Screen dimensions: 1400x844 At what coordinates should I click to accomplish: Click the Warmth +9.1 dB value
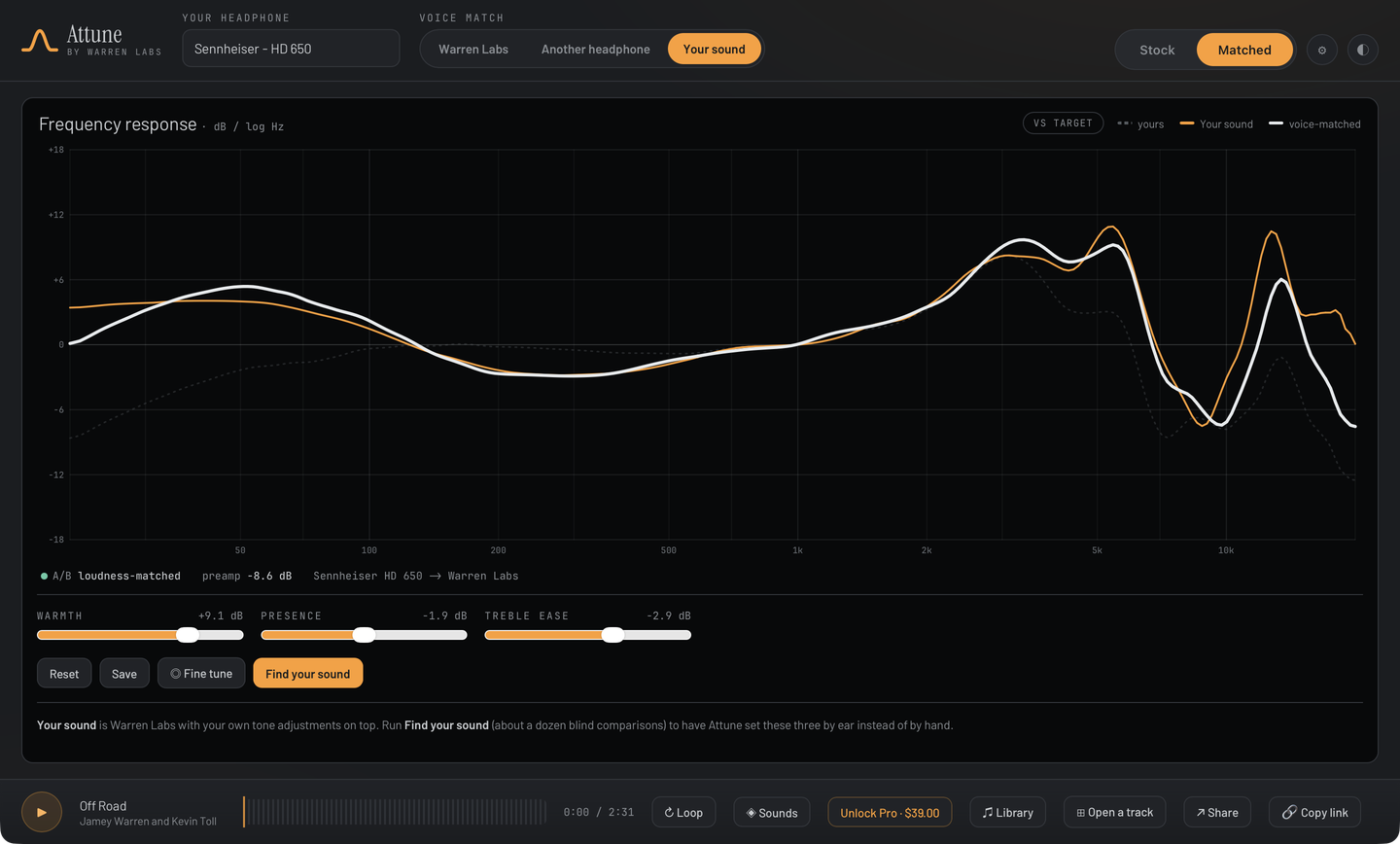pos(221,615)
